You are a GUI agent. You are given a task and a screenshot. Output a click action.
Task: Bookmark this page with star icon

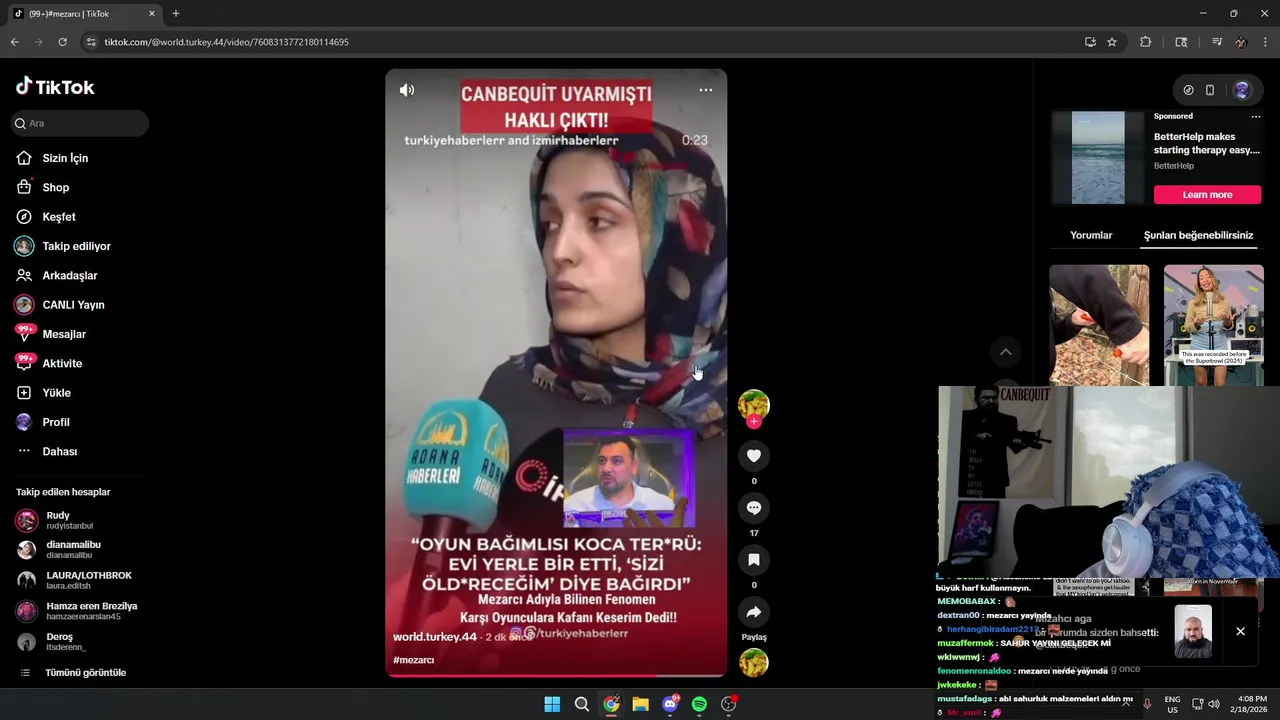pos(1112,42)
